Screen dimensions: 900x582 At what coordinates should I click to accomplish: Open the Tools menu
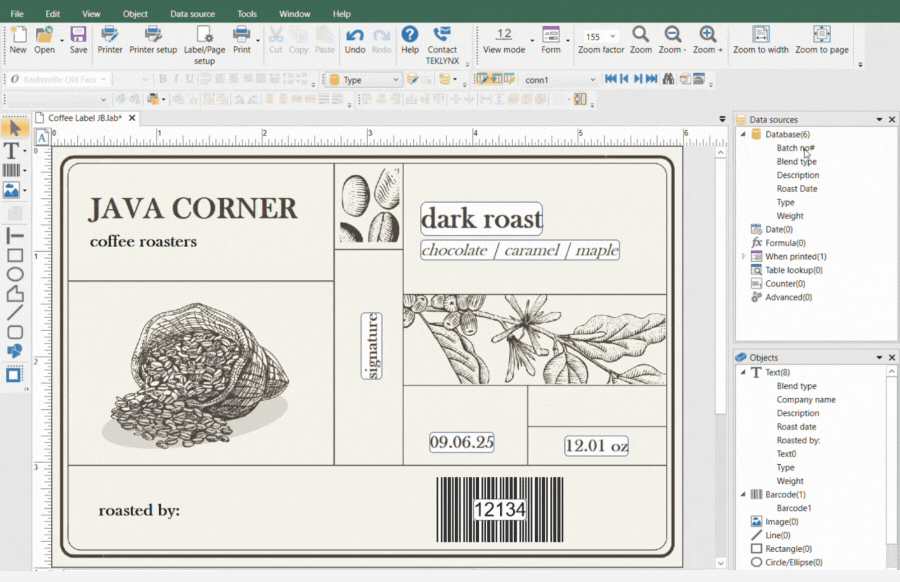tap(247, 14)
